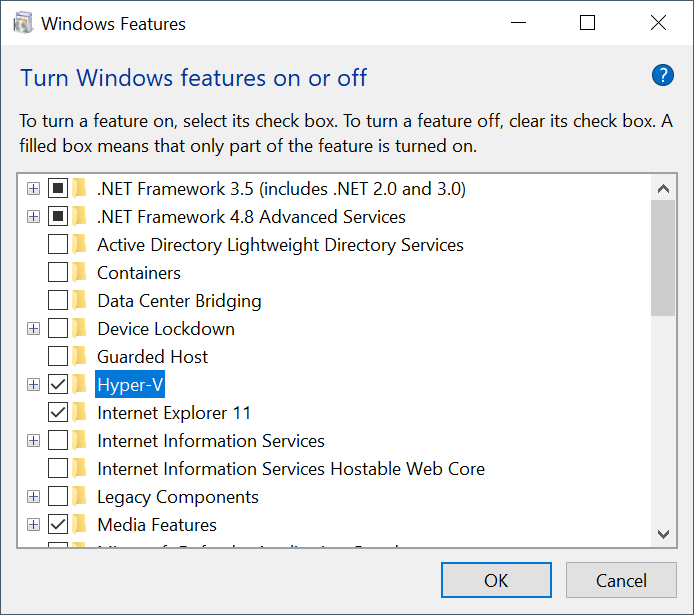Click the Containers folder icon
Image resolution: width=694 pixels, height=615 pixels.
[x=80, y=273]
